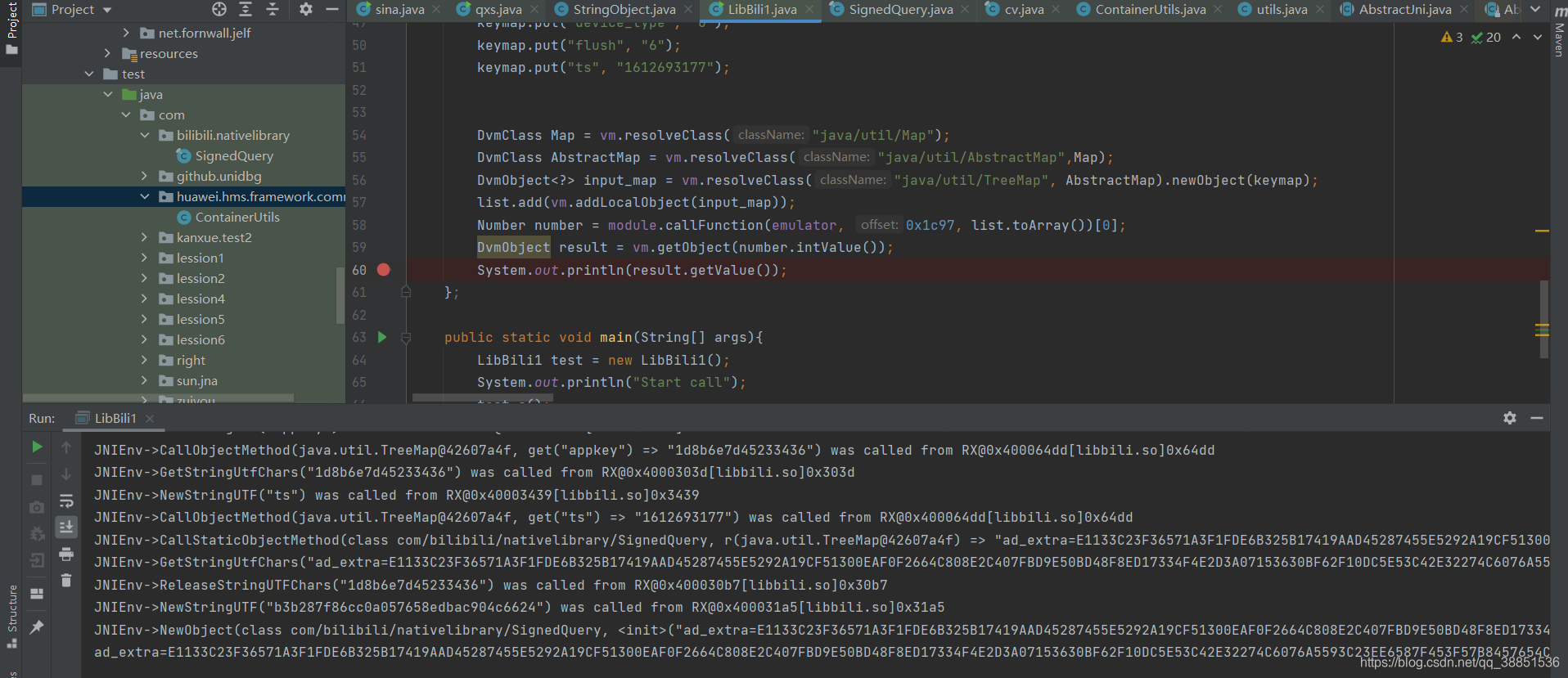Open the Structure tool window side button
The width and height of the screenshot is (1568, 678).
(11, 617)
